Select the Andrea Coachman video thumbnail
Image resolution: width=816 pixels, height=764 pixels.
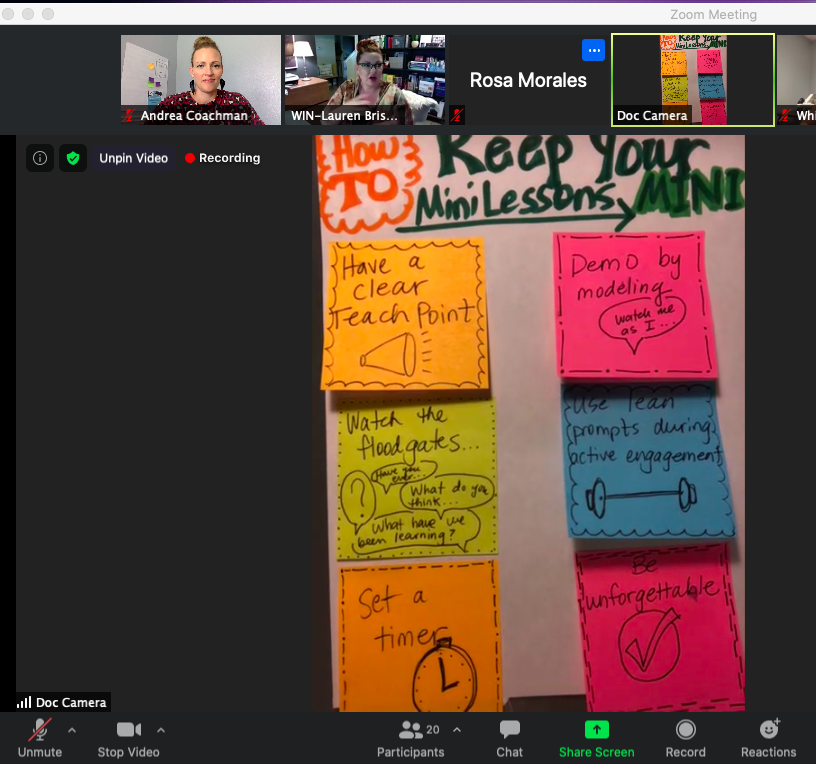201,80
